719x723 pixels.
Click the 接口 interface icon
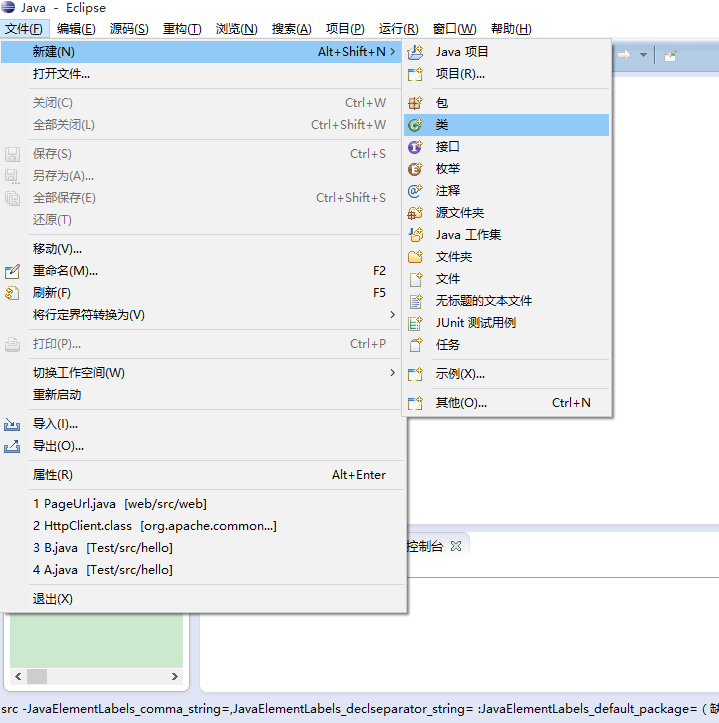415,147
